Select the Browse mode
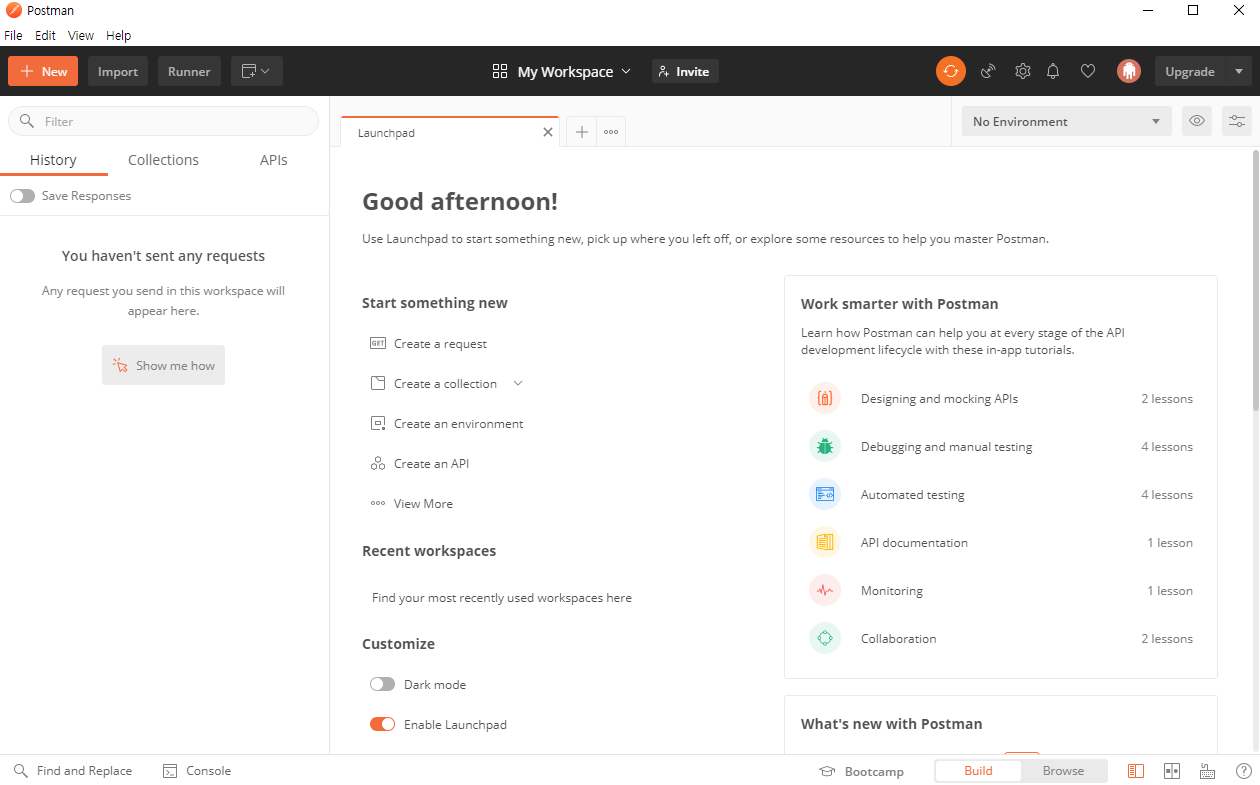The width and height of the screenshot is (1260, 785). pos(1063,771)
